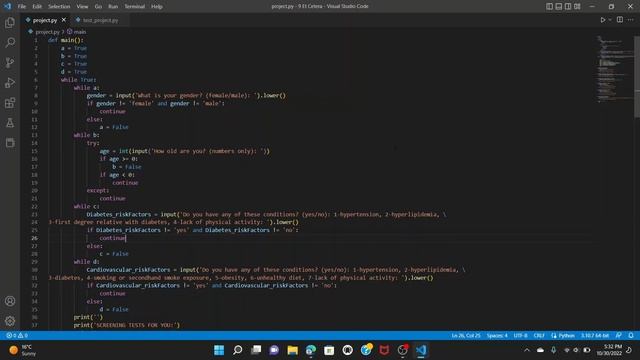Open the Explorer view in activity bar

10,23
